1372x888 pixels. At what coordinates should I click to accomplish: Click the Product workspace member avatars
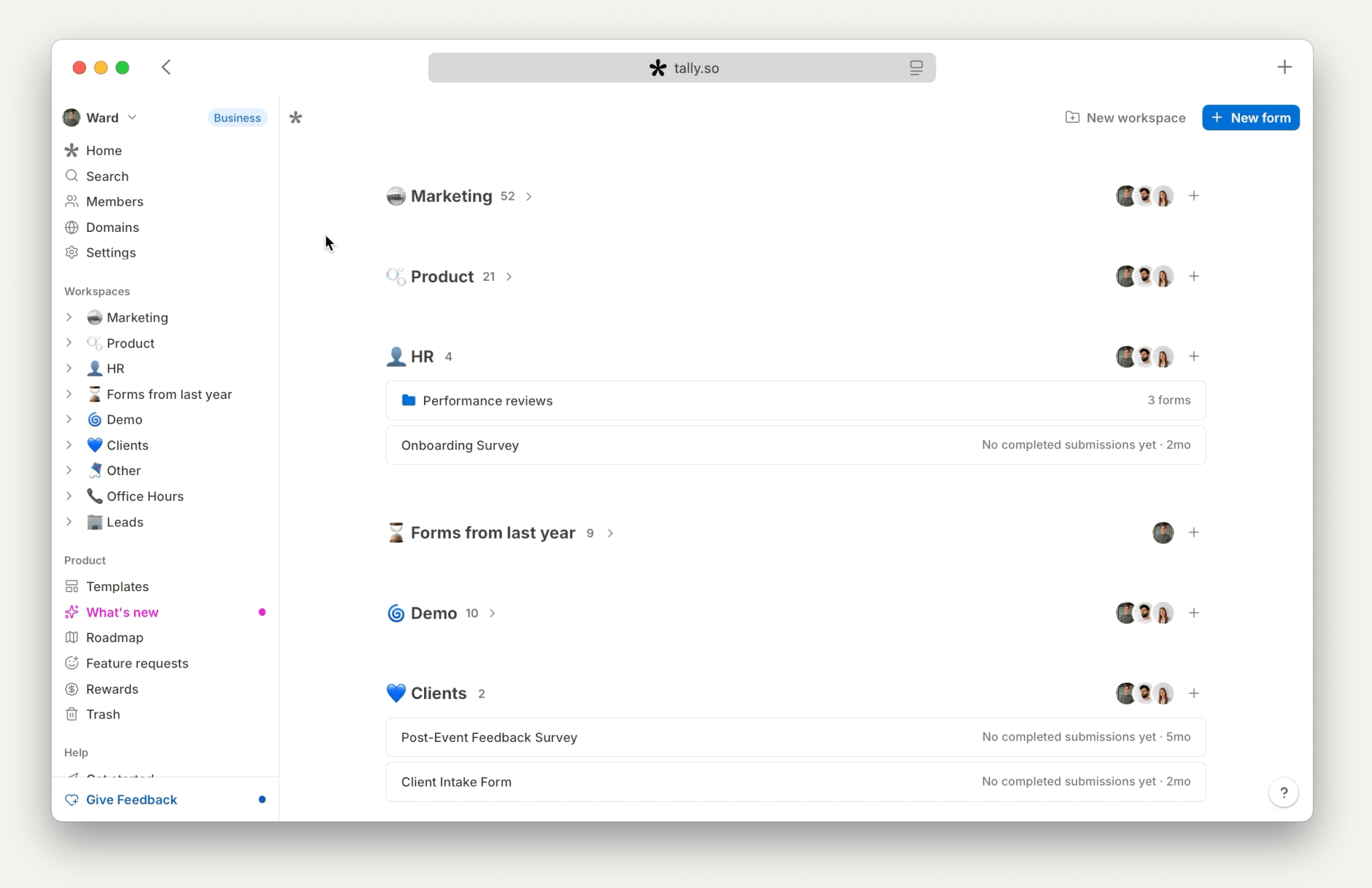click(x=1145, y=276)
